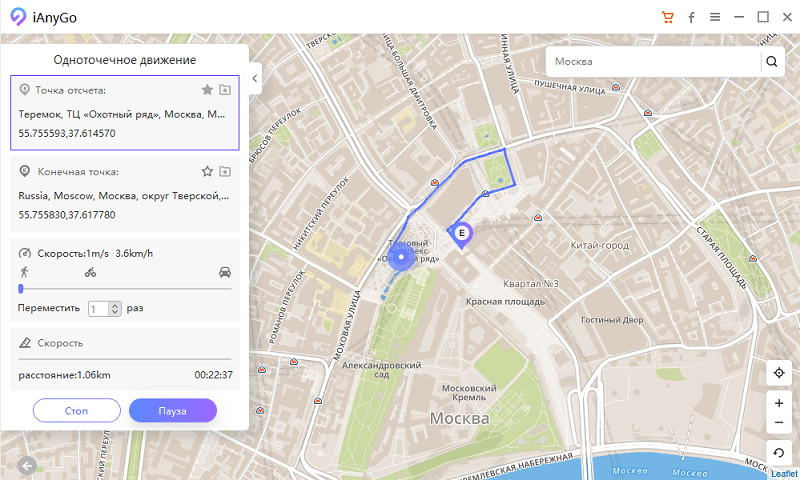Select walking speed icon
The width and height of the screenshot is (800, 480).
[21, 272]
